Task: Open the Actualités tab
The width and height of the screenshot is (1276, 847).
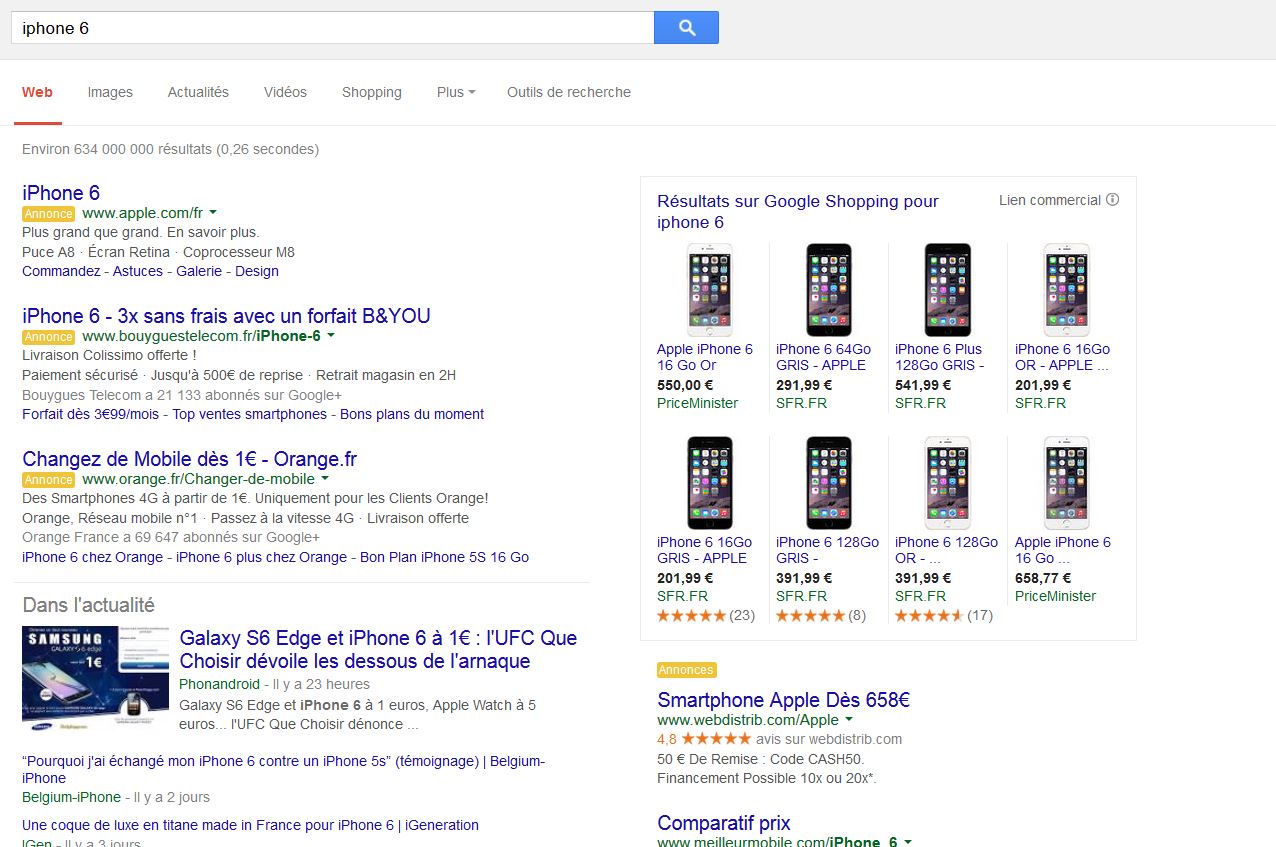Action: point(198,92)
